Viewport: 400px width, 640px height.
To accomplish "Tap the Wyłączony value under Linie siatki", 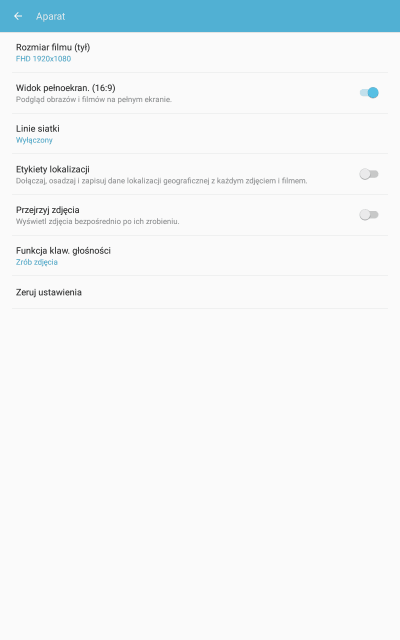I will [x=34, y=140].
